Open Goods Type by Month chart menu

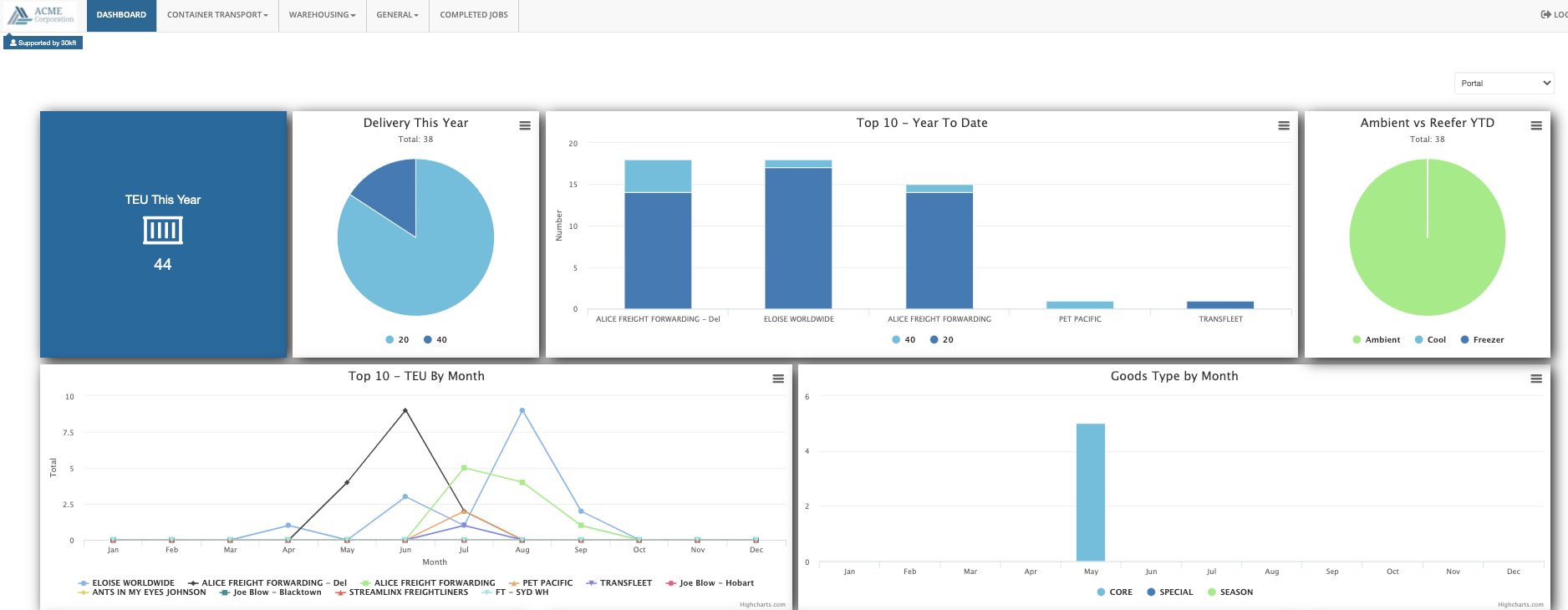(x=1536, y=379)
